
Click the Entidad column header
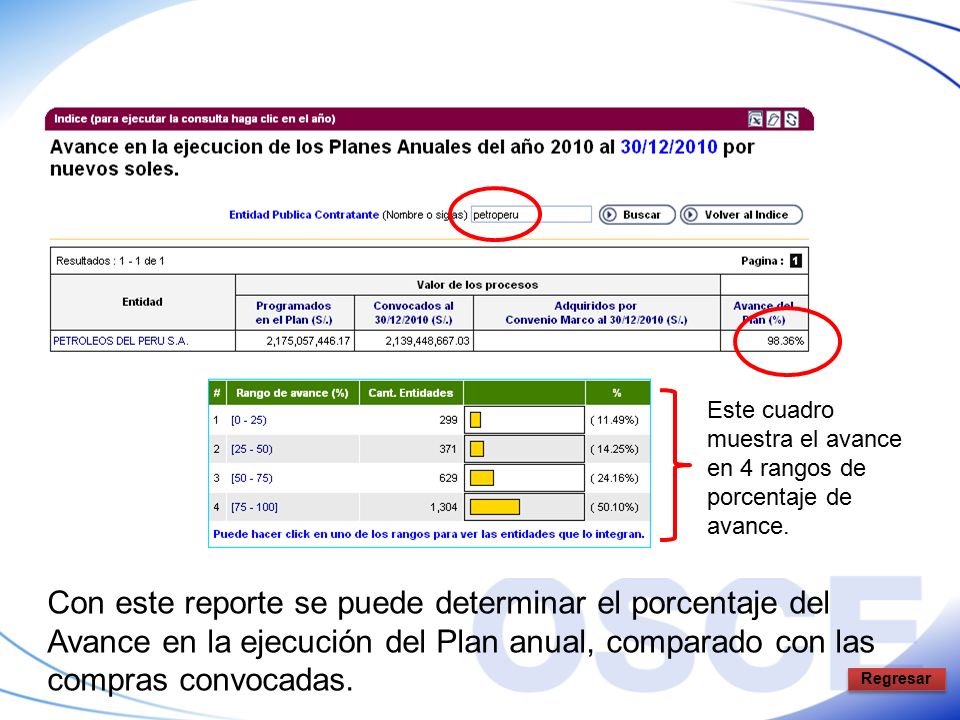[x=143, y=302]
